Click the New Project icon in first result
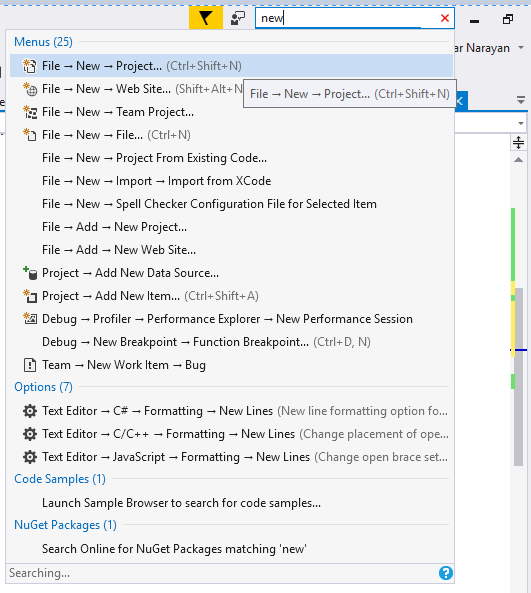This screenshot has width=531, height=593. (30, 66)
